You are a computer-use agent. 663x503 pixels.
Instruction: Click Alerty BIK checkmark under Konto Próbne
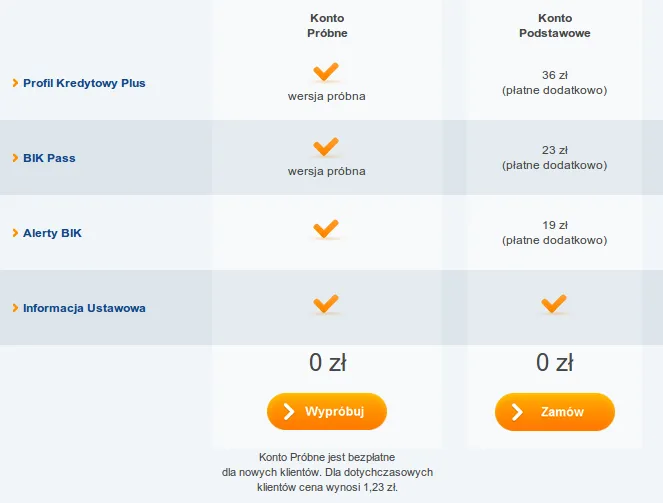point(326,229)
